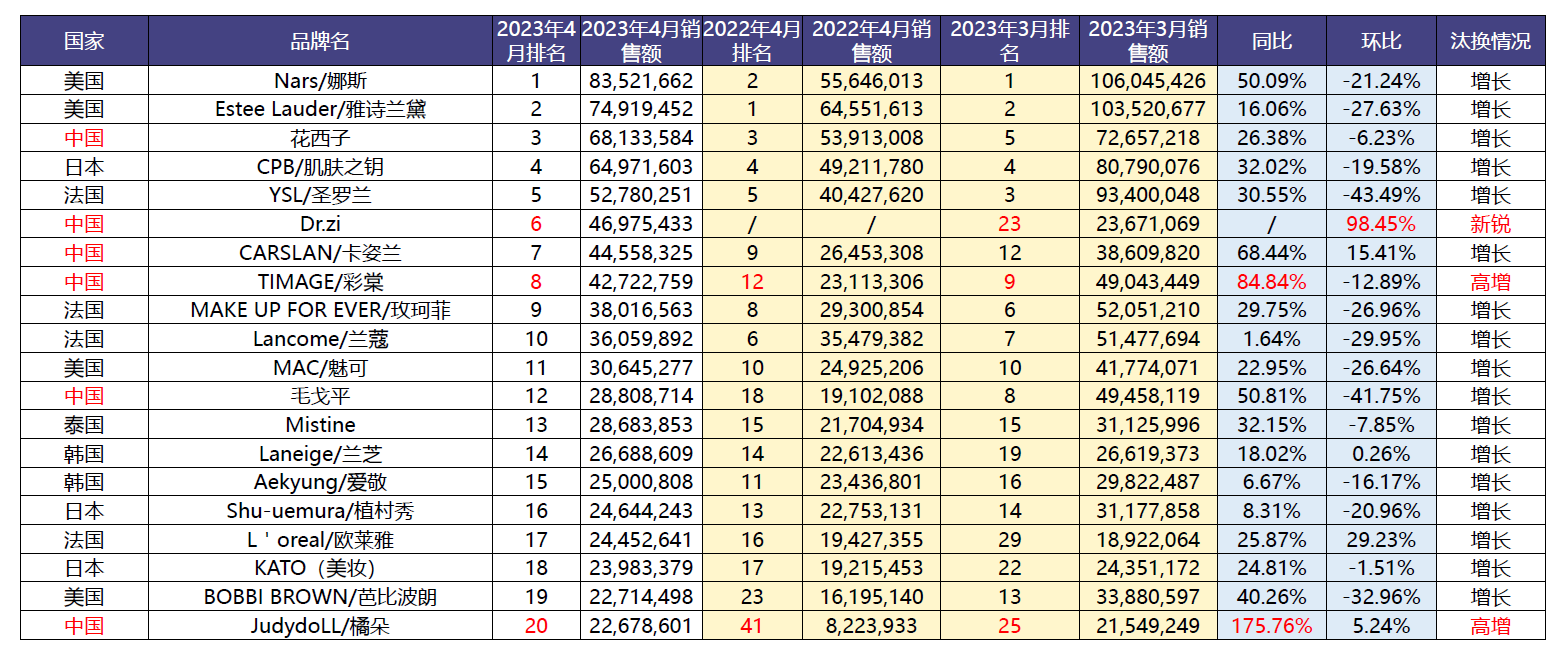This screenshot has height=645, width=1562.
Task: Select the 2022年4月销售额 header cell
Action: coord(871,42)
